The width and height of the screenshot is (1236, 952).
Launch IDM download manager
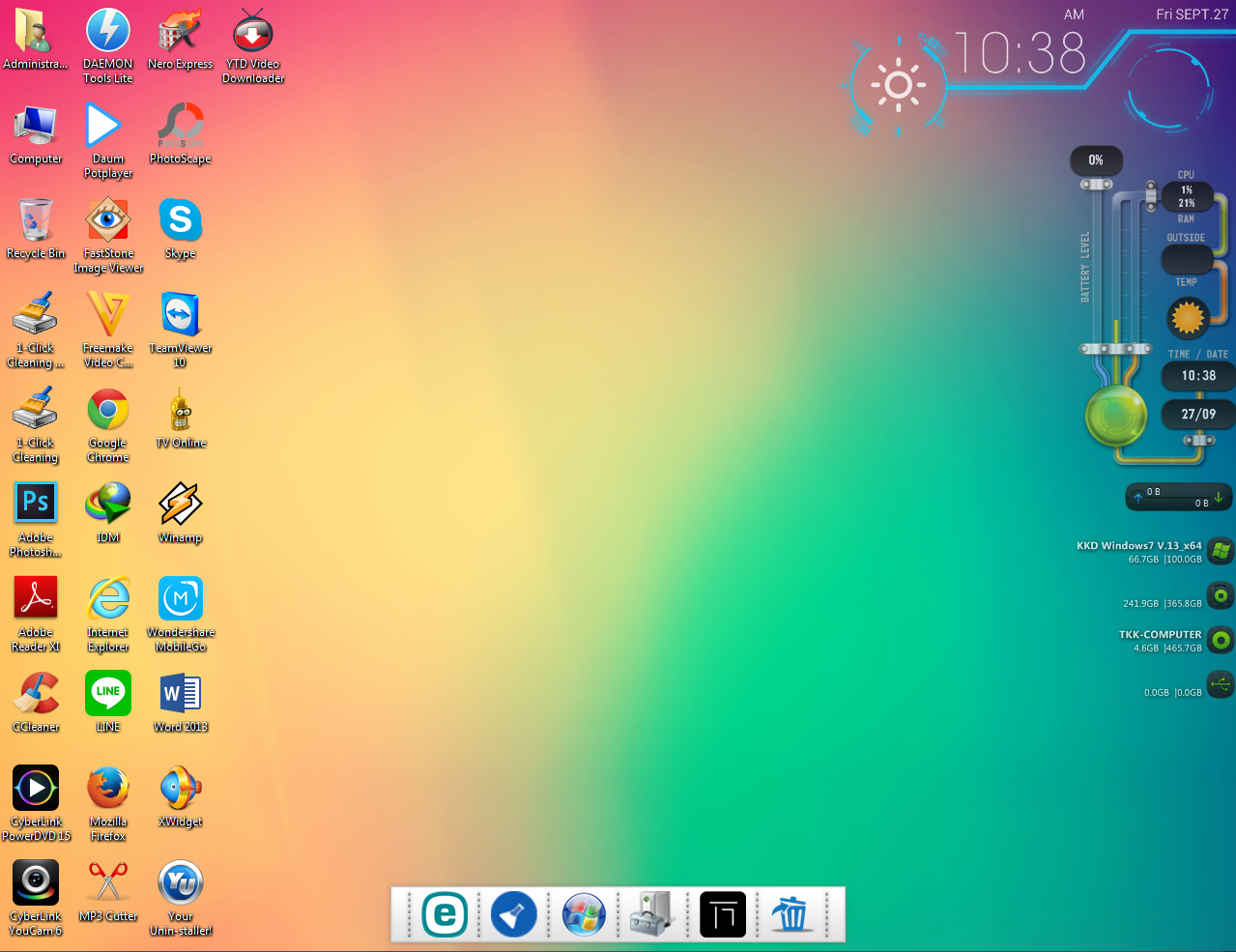(x=108, y=504)
